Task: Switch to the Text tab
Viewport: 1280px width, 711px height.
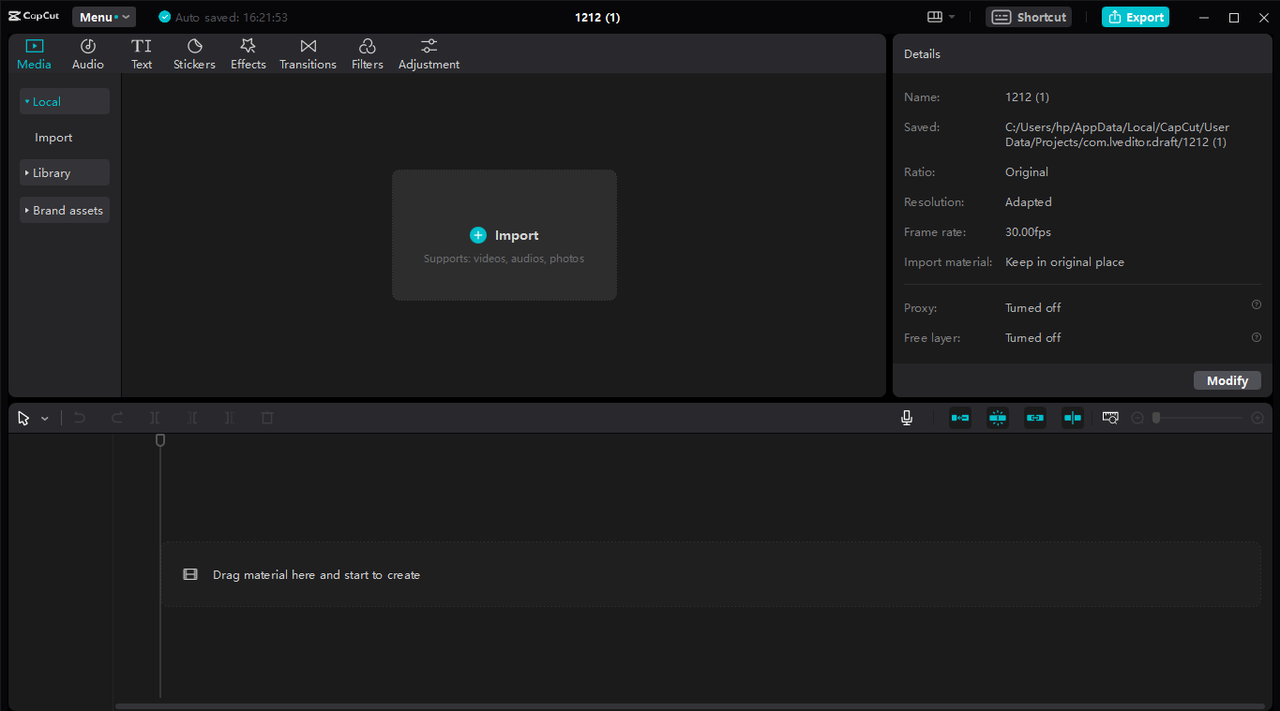Action: tap(142, 54)
